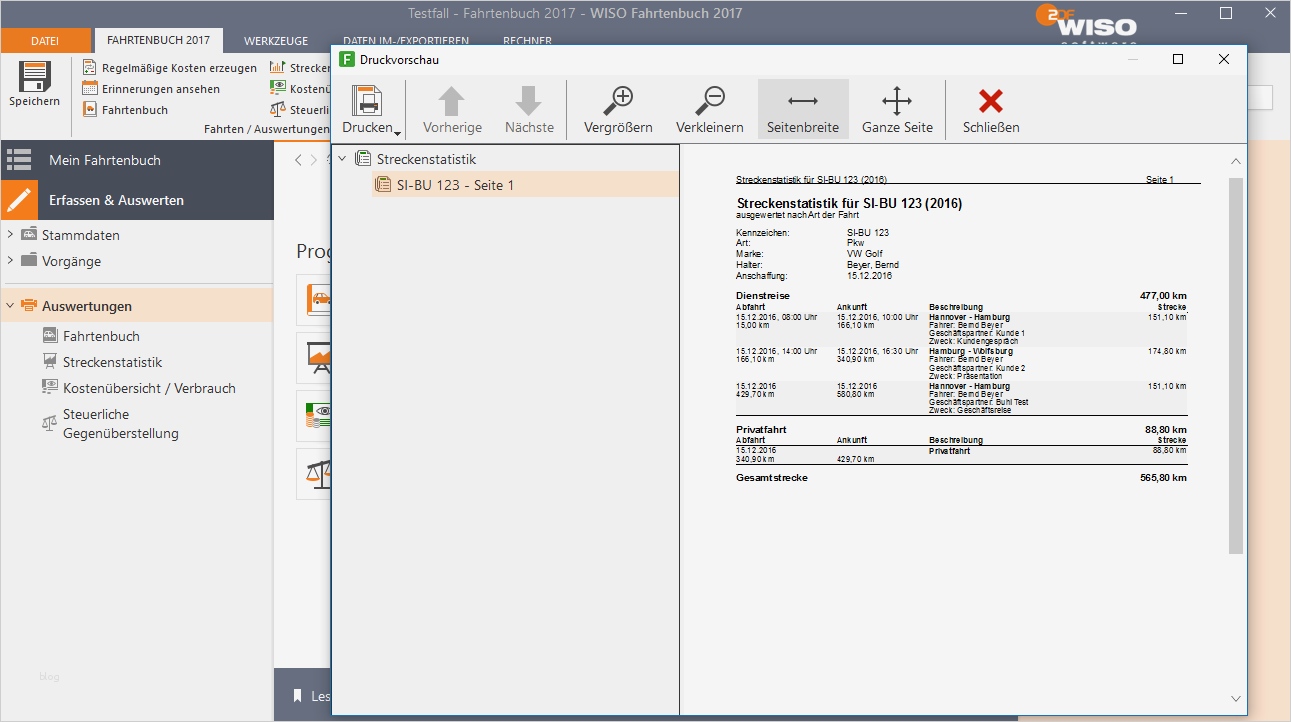Click 'Privatfahrt' section heading
Viewport: 1291px width, 722px height.
[761, 429]
